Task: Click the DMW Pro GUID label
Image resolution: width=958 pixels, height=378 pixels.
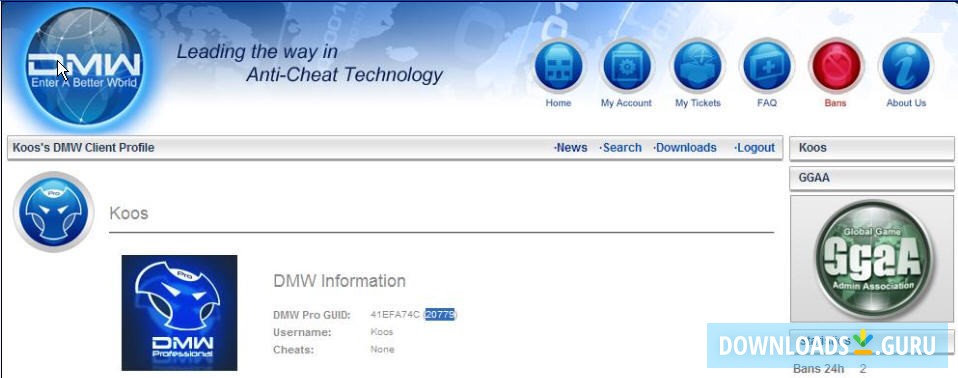Action: pyautogui.click(x=312, y=315)
